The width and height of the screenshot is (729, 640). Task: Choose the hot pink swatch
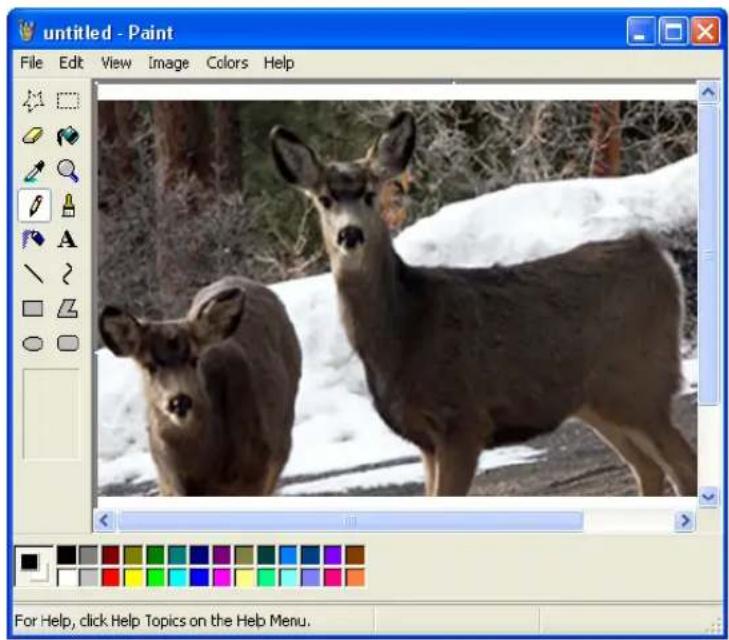332,577
